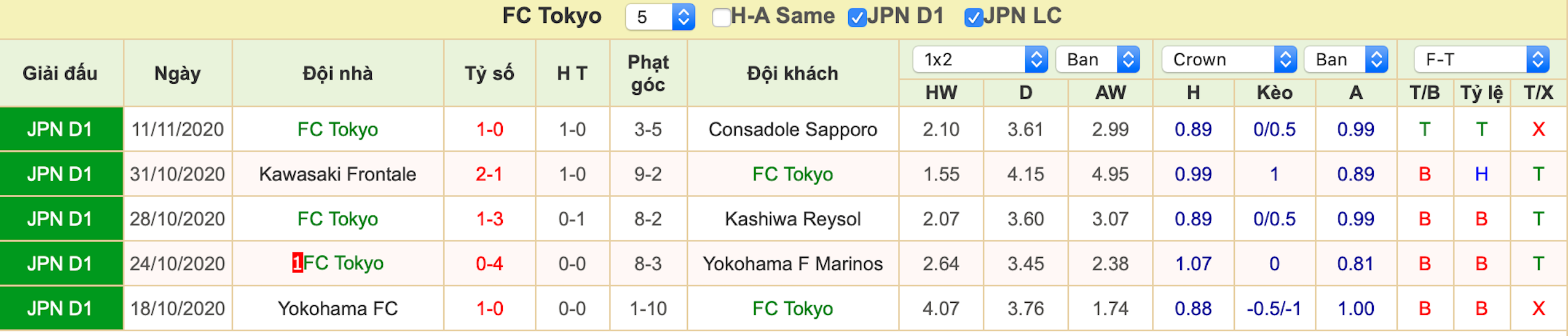The width and height of the screenshot is (1568, 336).
Task: Open the Crown bookmaker dropdown
Action: (x=1229, y=60)
